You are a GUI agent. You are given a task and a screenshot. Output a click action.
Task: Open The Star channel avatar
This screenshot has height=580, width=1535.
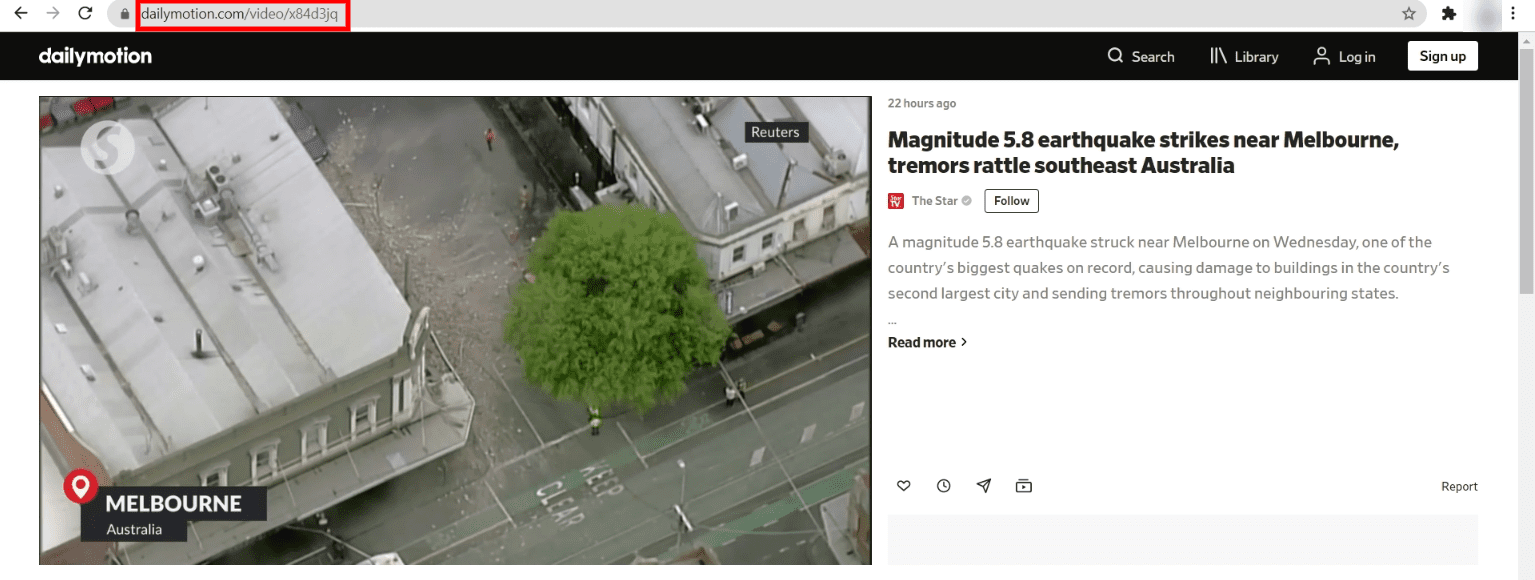[x=895, y=201]
